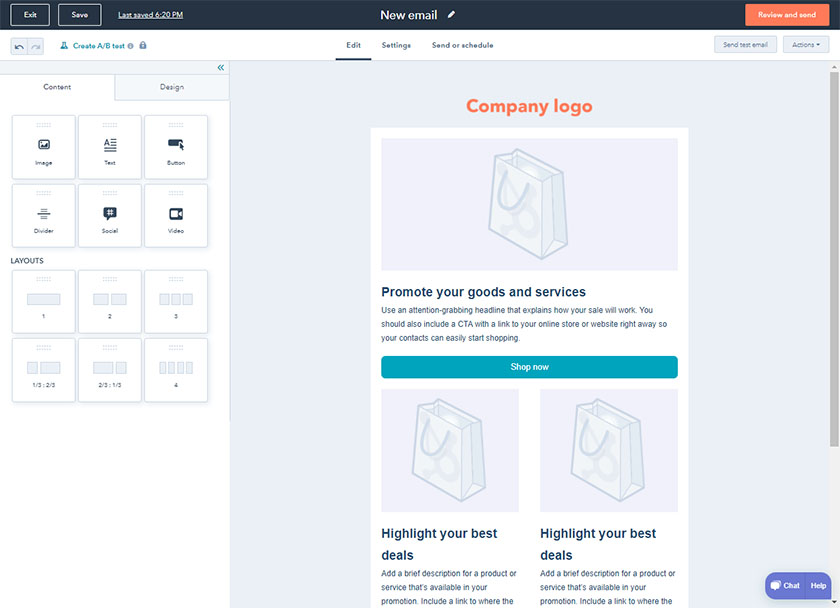The height and width of the screenshot is (608, 840).
Task: Select the Social content block
Action: tap(110, 215)
